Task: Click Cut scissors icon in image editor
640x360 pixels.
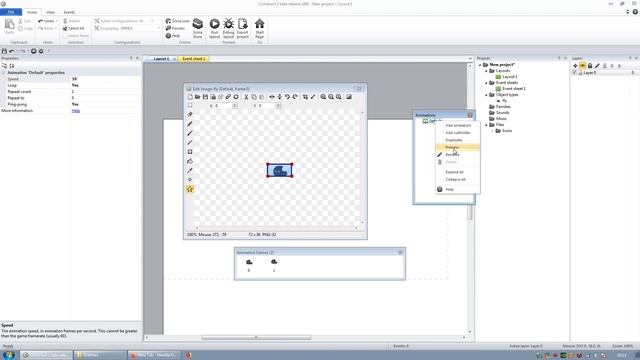Action: [x=246, y=97]
